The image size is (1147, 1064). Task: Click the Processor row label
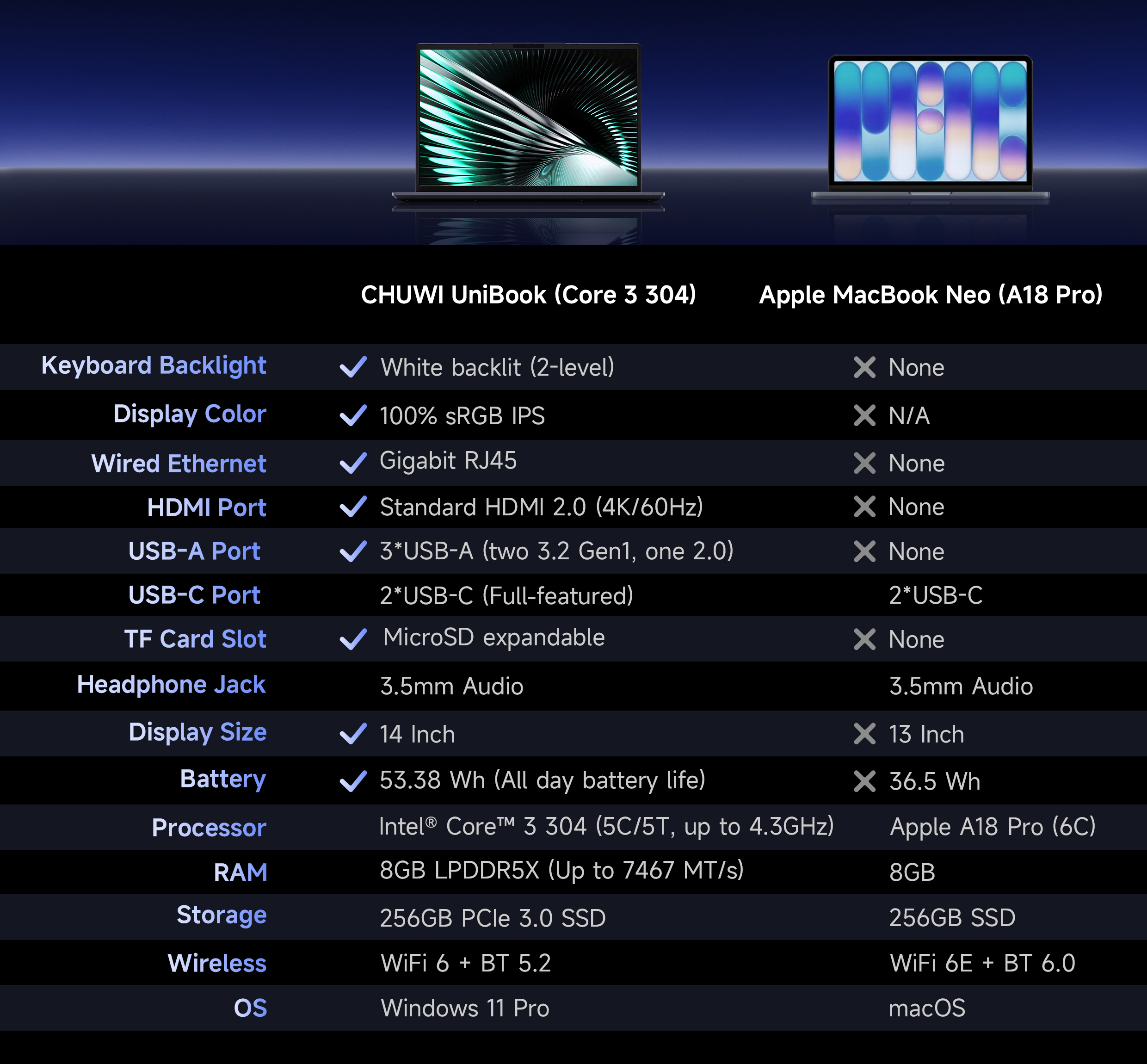click(x=210, y=828)
